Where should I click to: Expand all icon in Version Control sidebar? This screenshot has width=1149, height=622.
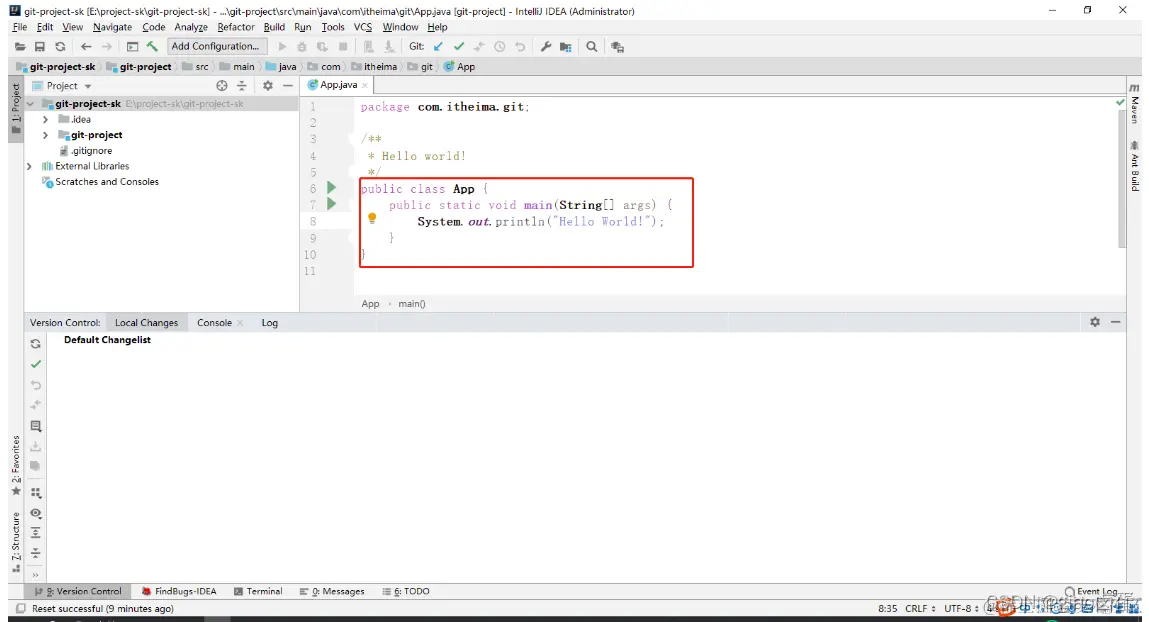tap(35, 533)
